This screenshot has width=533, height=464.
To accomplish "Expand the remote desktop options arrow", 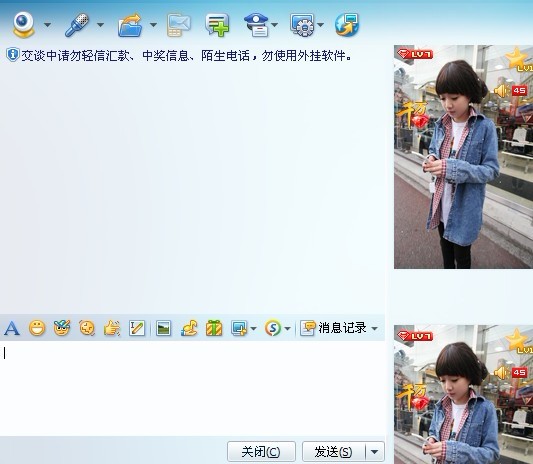I will coord(320,25).
